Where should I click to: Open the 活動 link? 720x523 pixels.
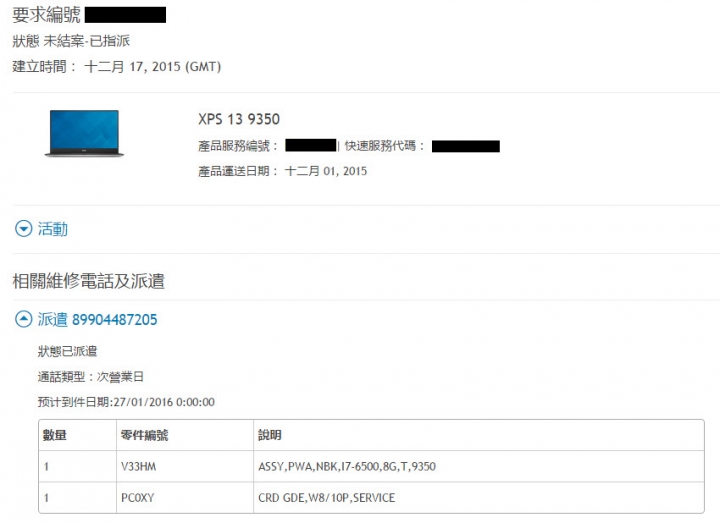click(52, 229)
